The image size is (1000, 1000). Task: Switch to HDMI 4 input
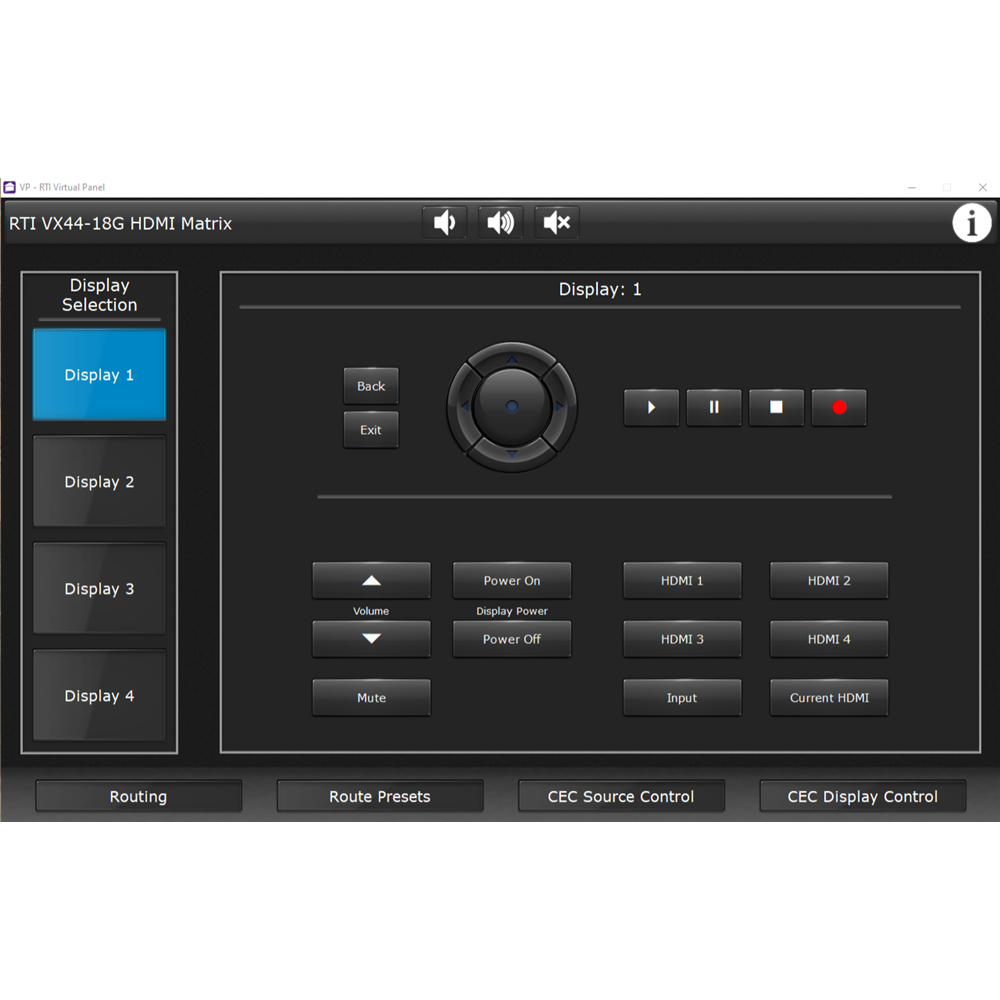tap(829, 639)
